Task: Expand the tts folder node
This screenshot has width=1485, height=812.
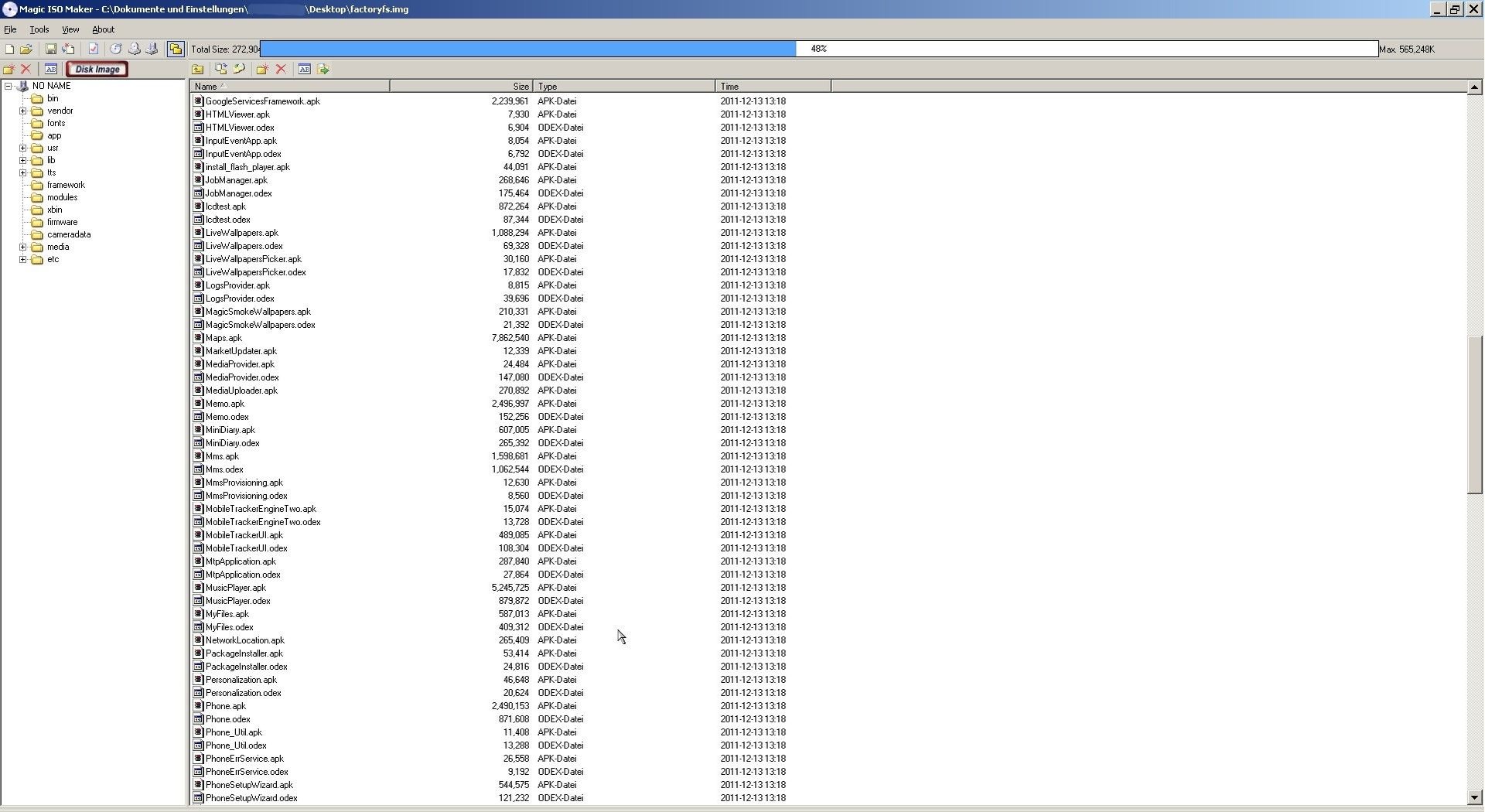Action: [x=22, y=172]
